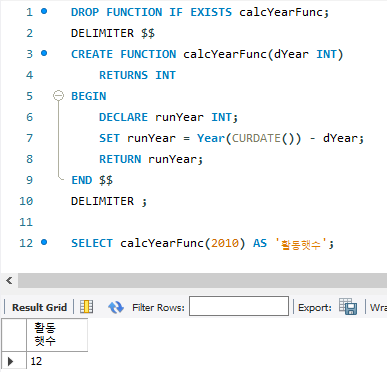Click CURDATE function on line 7

tap(256, 138)
